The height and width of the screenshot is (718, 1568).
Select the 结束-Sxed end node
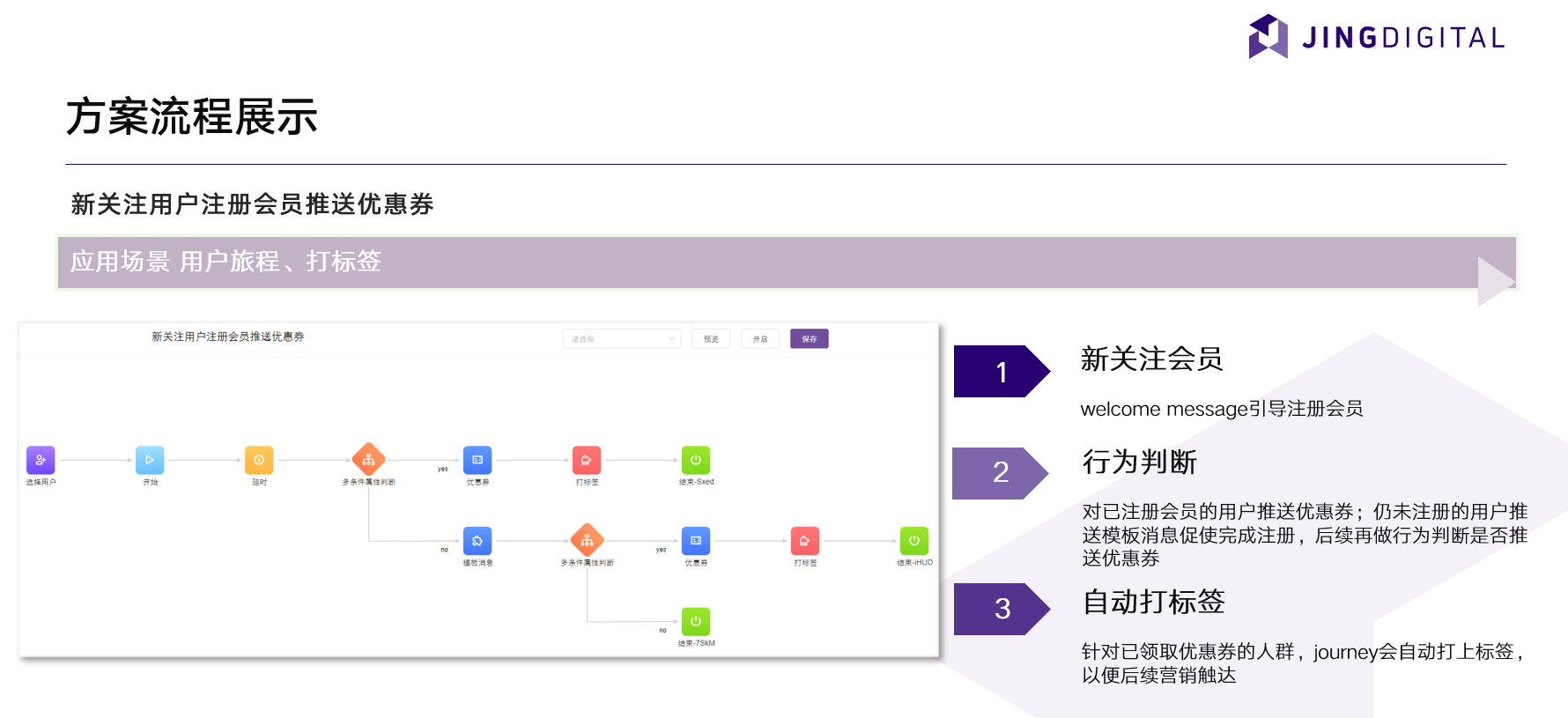(x=696, y=460)
